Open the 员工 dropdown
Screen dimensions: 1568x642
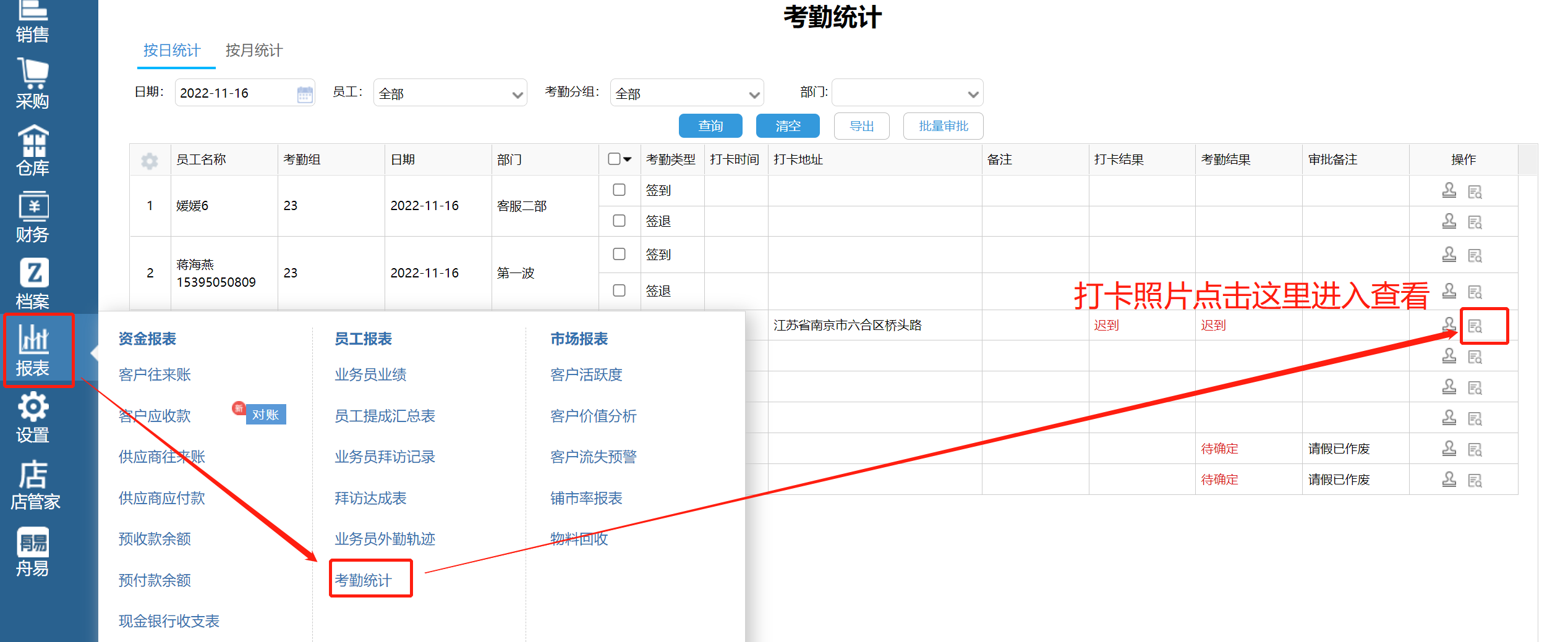coord(450,93)
